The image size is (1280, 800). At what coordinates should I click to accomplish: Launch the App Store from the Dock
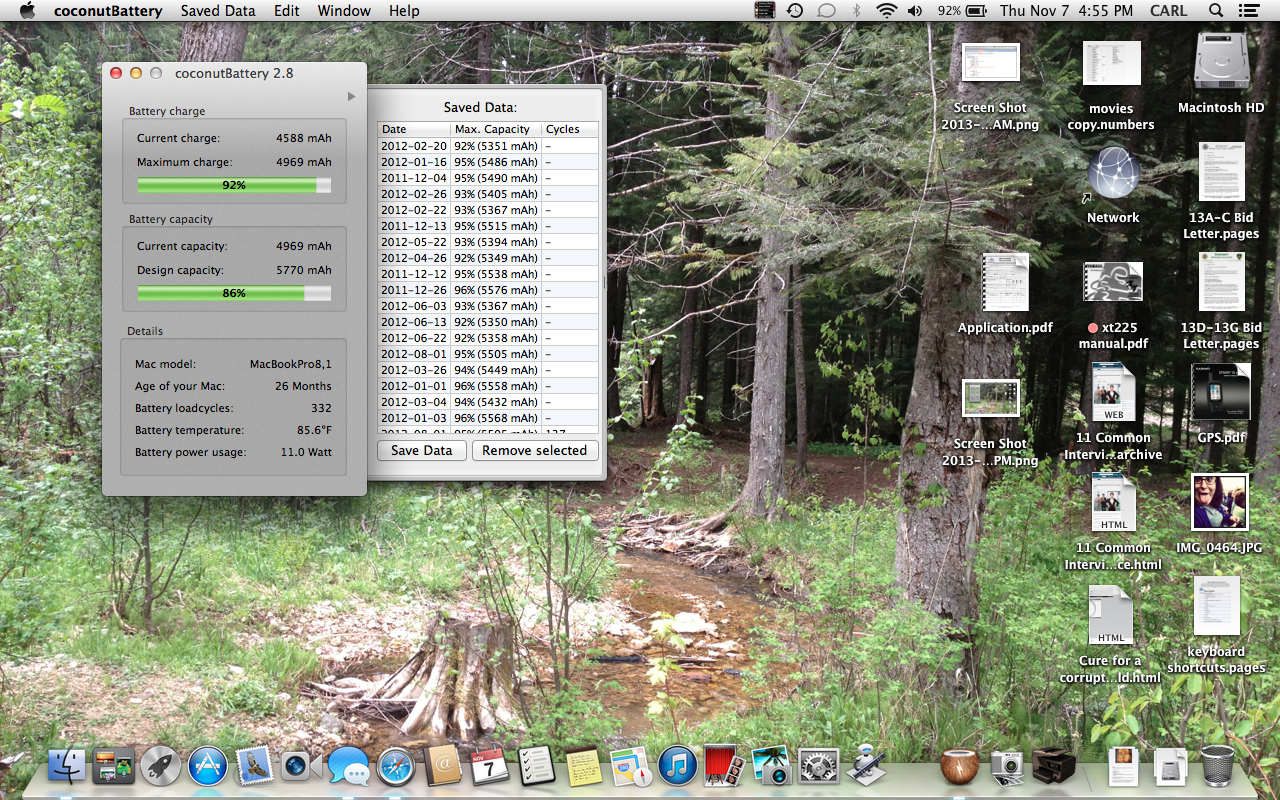[x=208, y=766]
